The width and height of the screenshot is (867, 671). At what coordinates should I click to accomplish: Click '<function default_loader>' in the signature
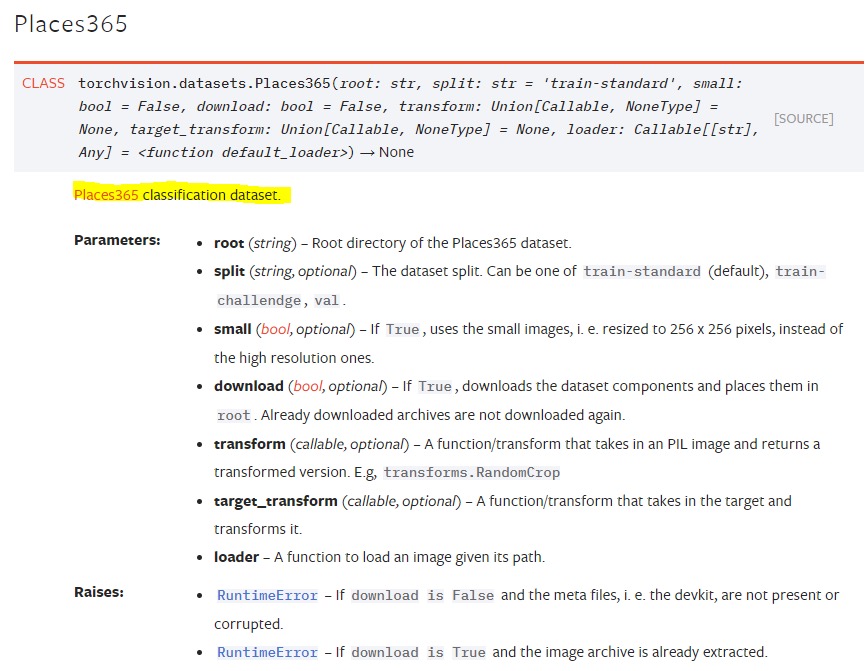click(245, 153)
